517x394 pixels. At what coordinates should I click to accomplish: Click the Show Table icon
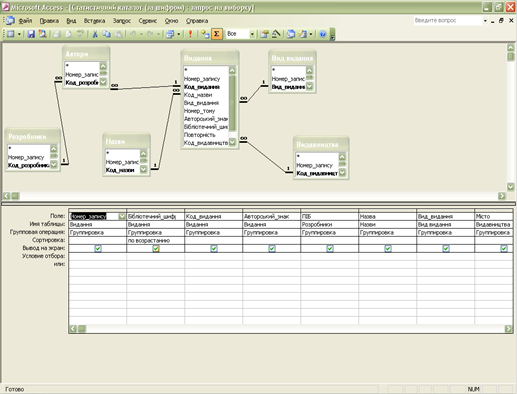click(x=205, y=34)
